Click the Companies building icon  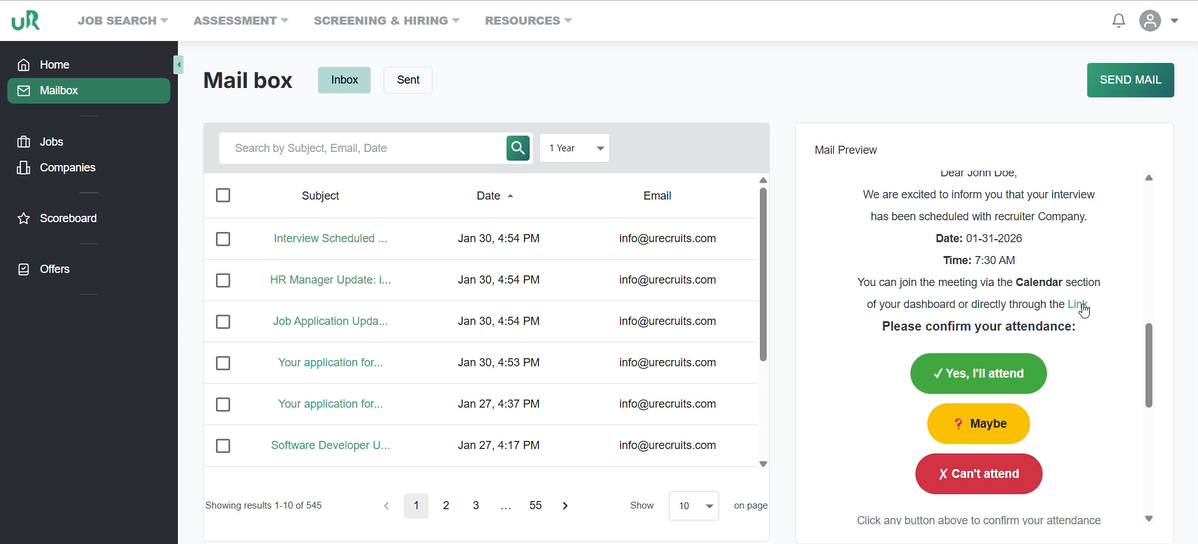click(x=24, y=168)
